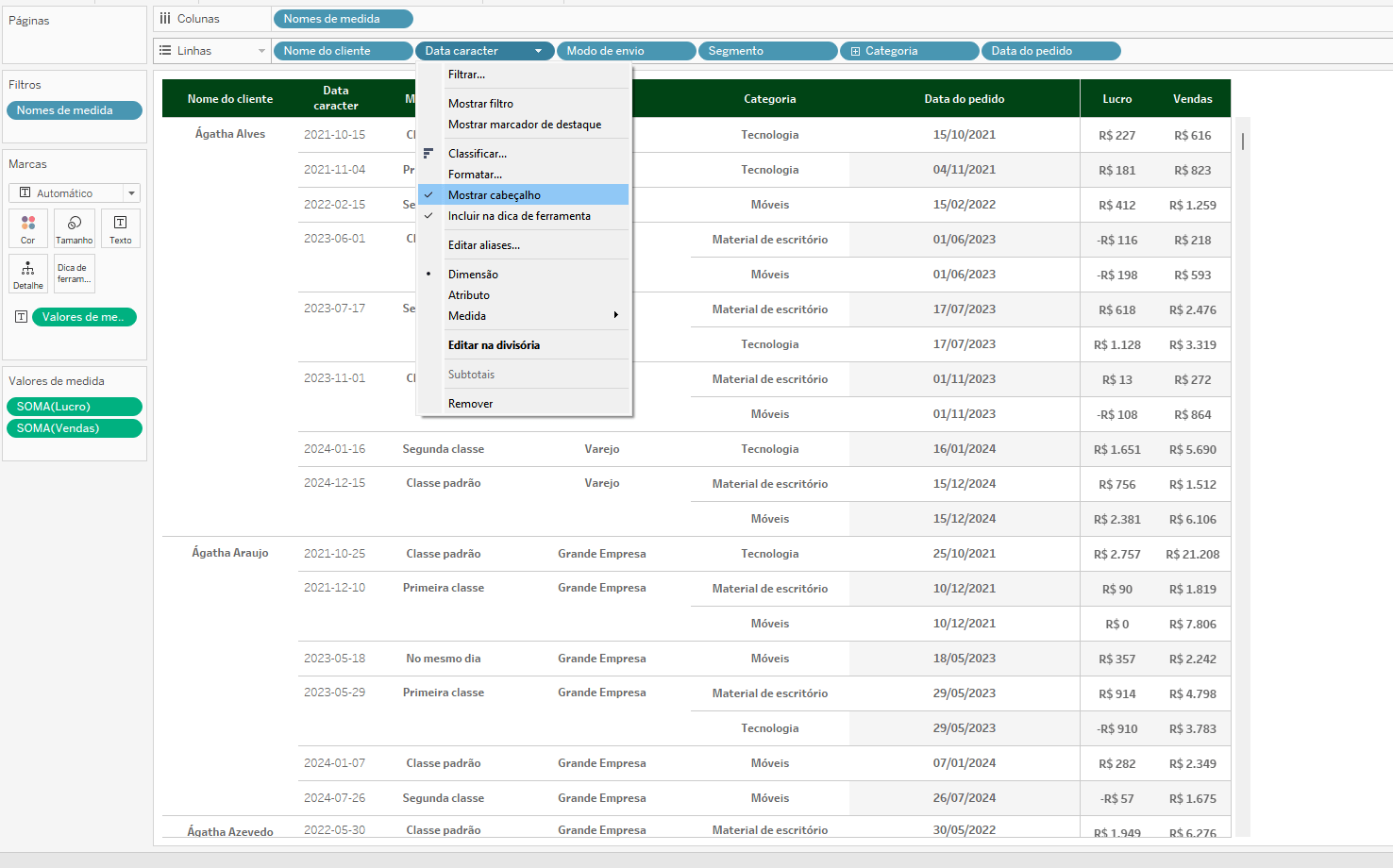Click the Cor (color) marks button

click(28, 227)
